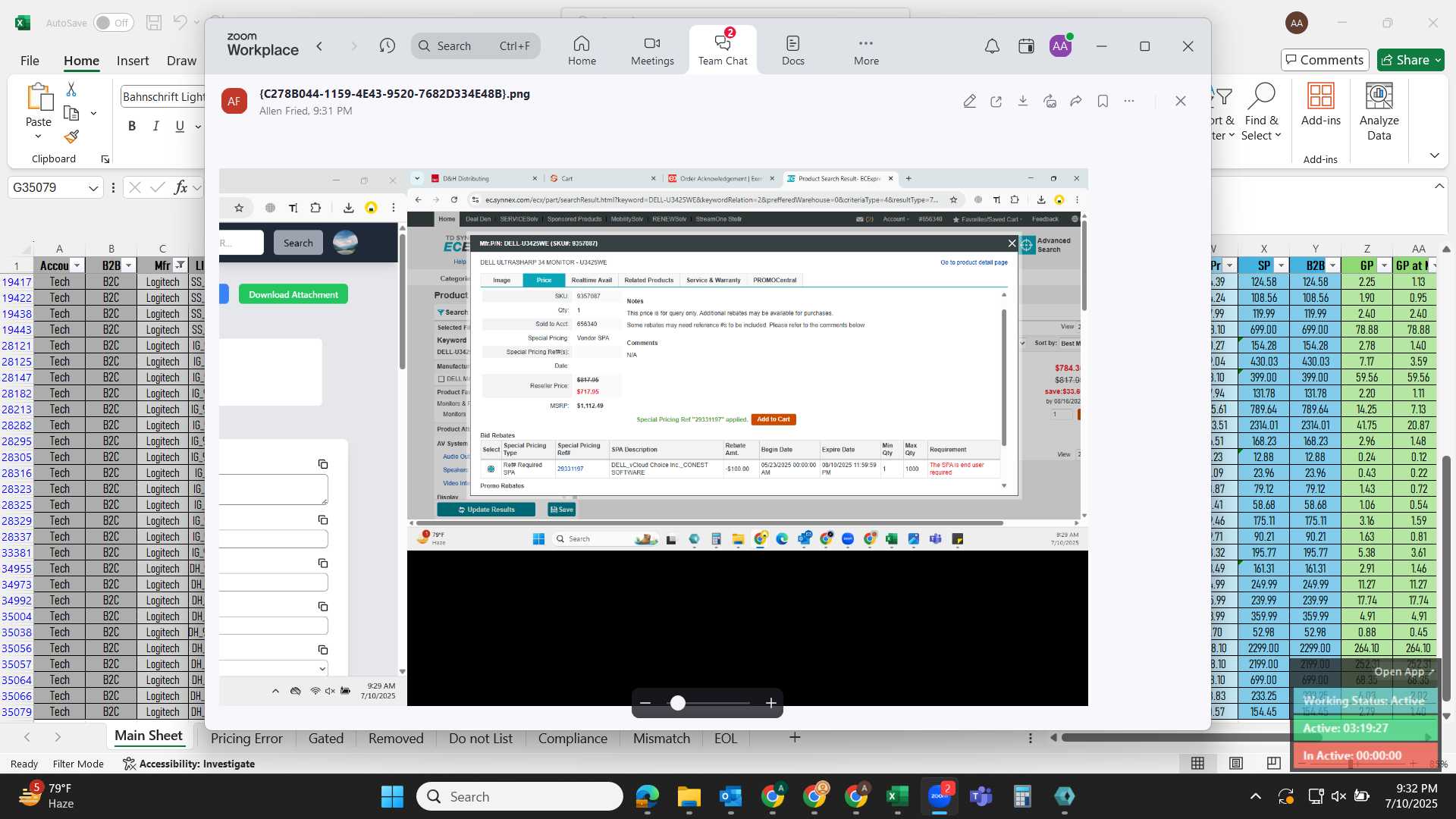
Task: Go back in Zoom navigation
Action: pyautogui.click(x=319, y=46)
